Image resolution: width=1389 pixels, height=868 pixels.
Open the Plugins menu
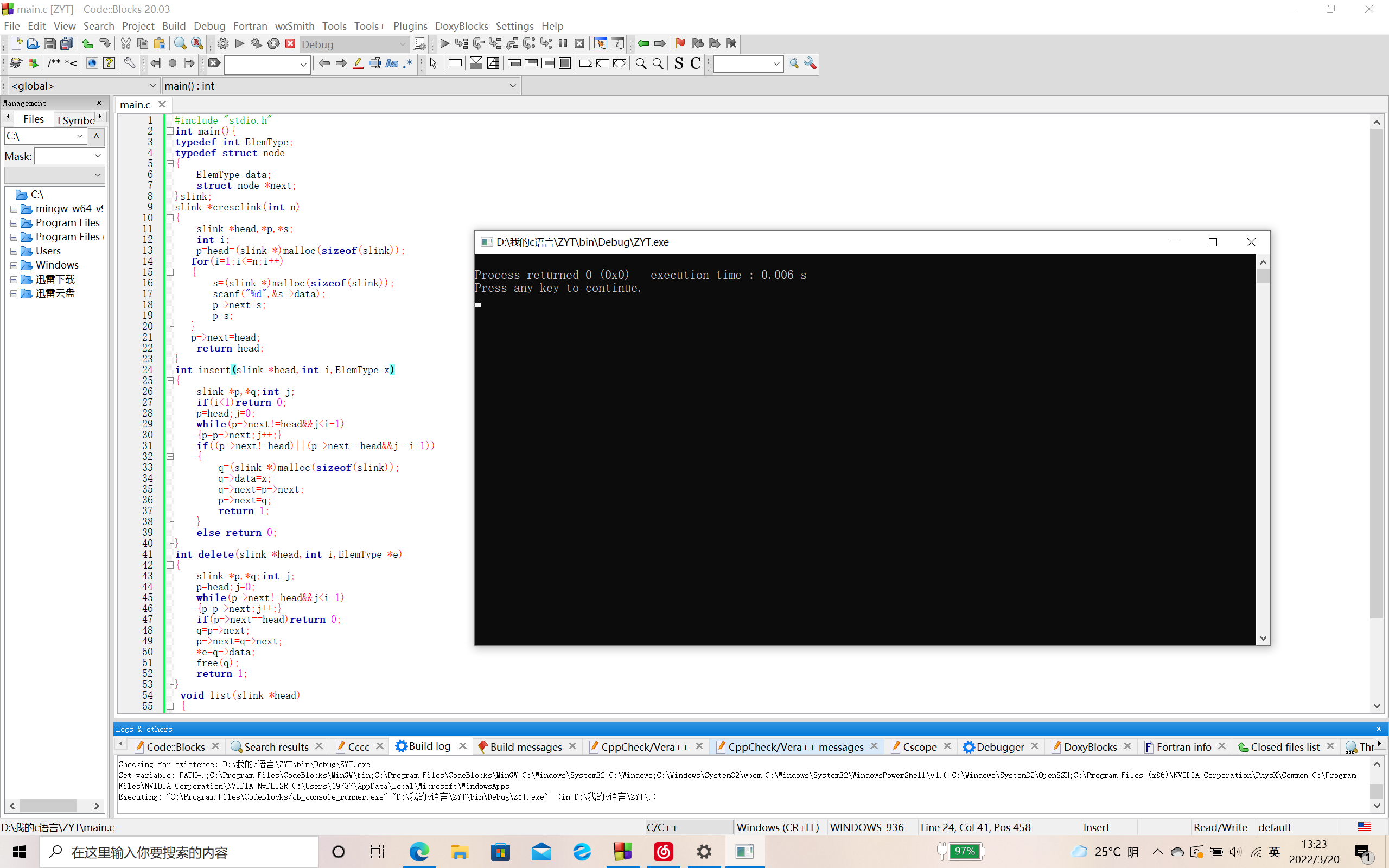coord(410,26)
